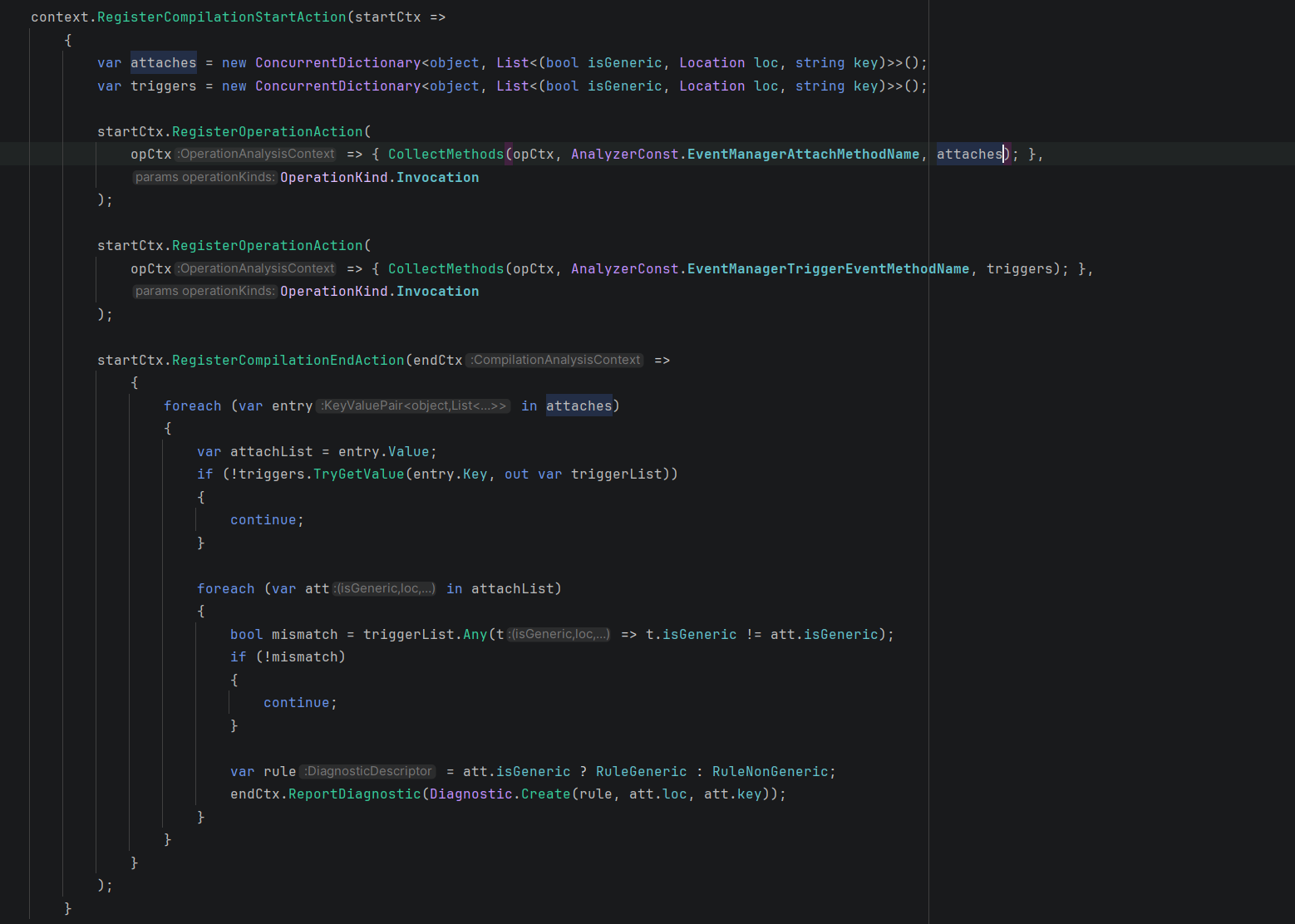The image size is (1295, 924).
Task: Click mismatch in the bool declaration
Action: [305, 634]
